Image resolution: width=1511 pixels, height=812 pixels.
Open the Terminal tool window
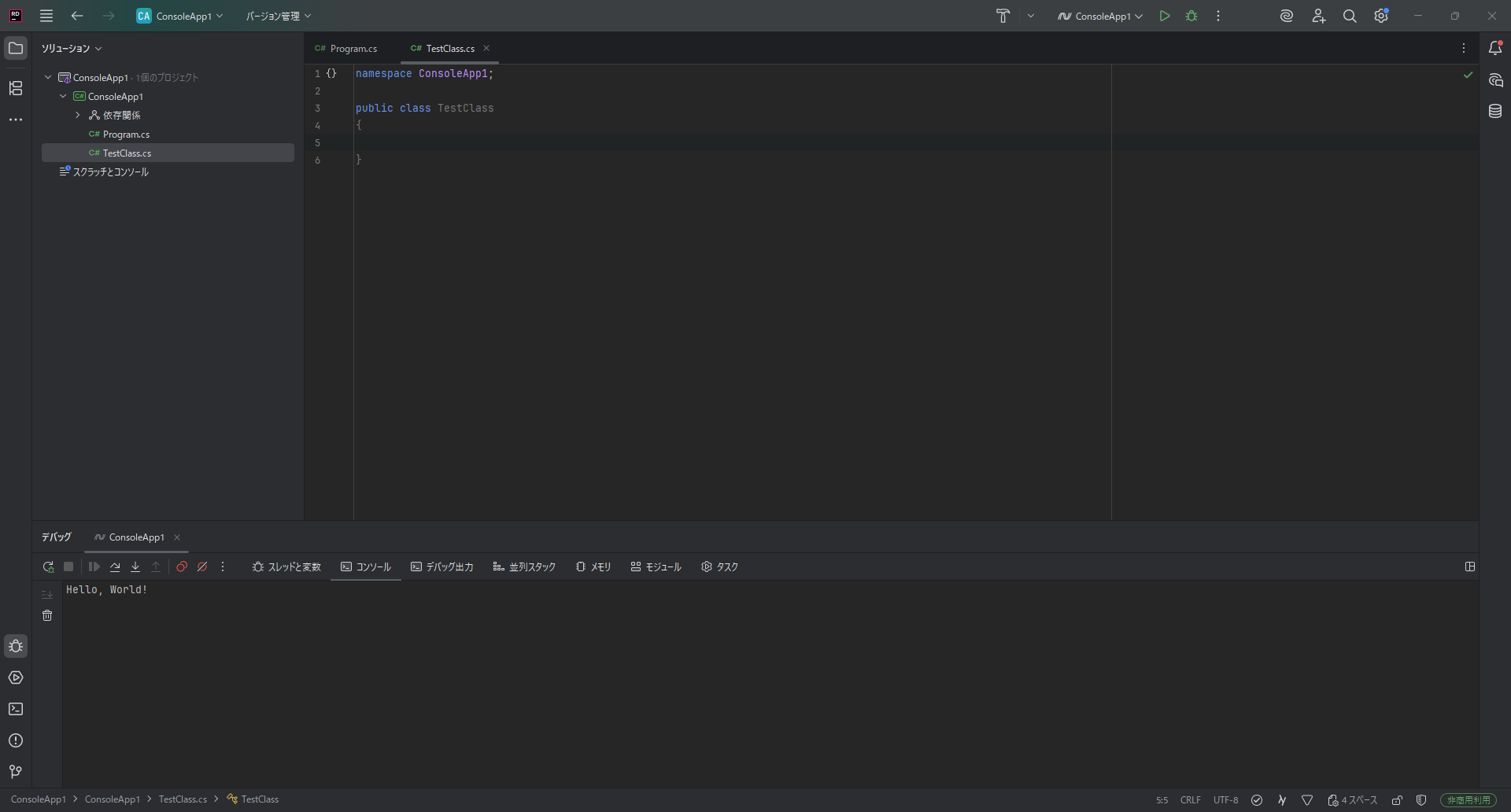(16, 709)
